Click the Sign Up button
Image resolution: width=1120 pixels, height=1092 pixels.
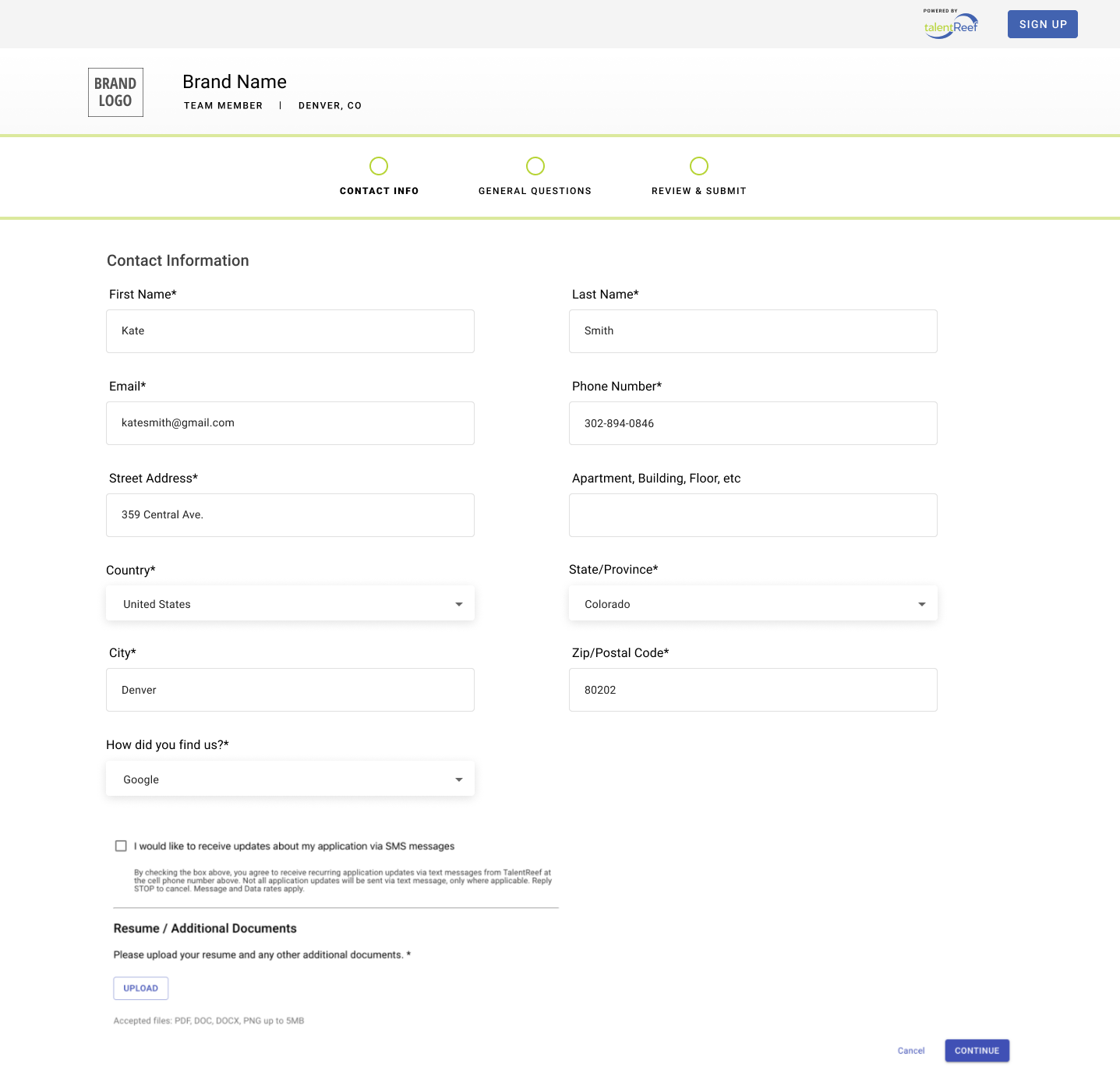(x=1042, y=24)
